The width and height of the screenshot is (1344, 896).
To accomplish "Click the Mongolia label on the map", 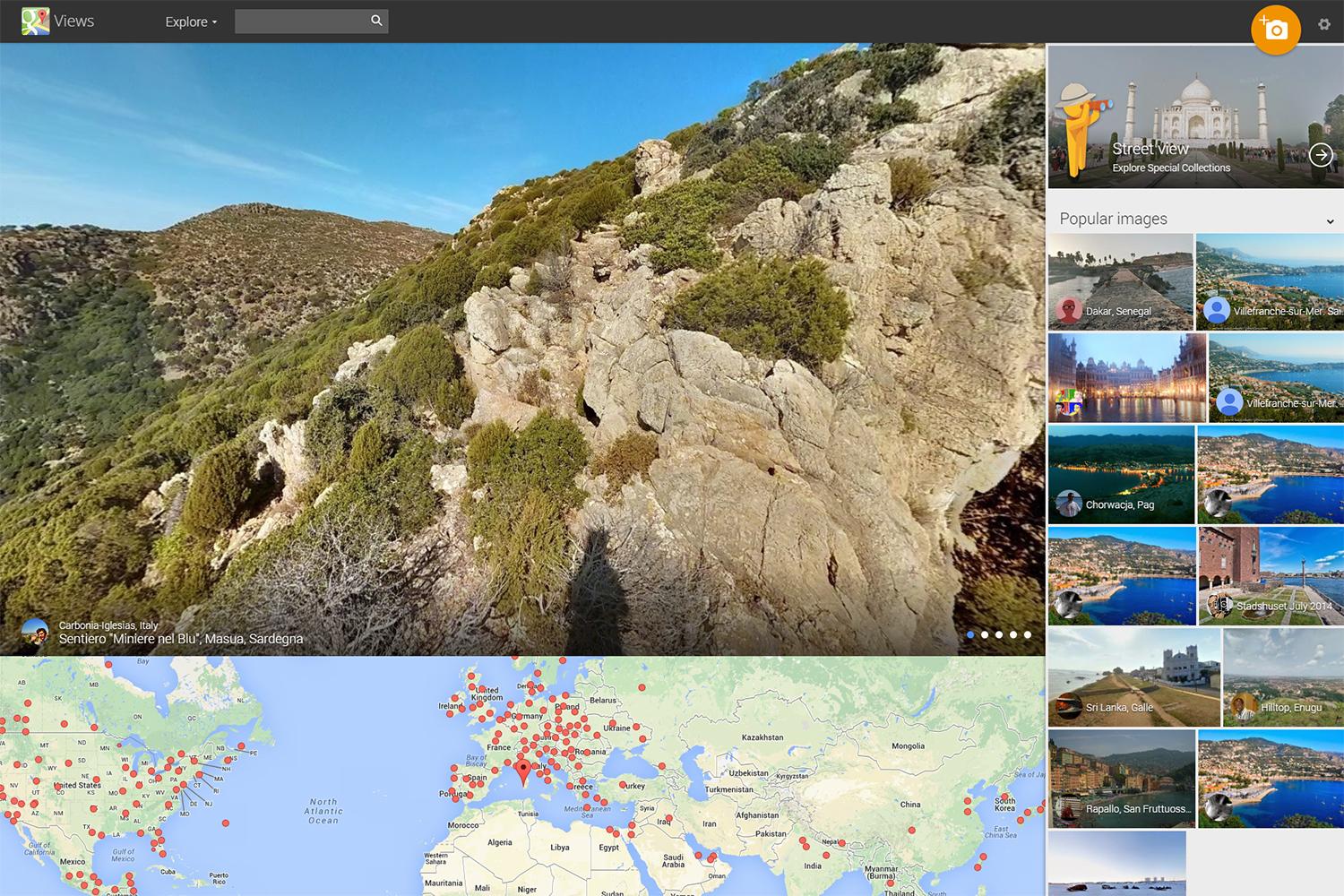I will [x=908, y=745].
